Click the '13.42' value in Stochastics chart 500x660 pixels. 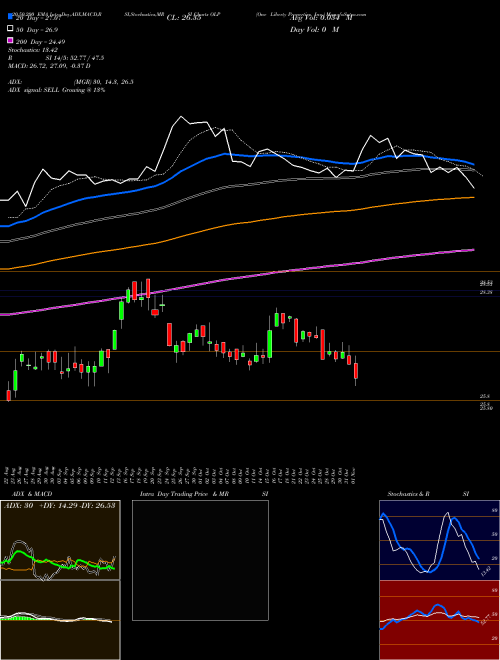click(x=487, y=572)
